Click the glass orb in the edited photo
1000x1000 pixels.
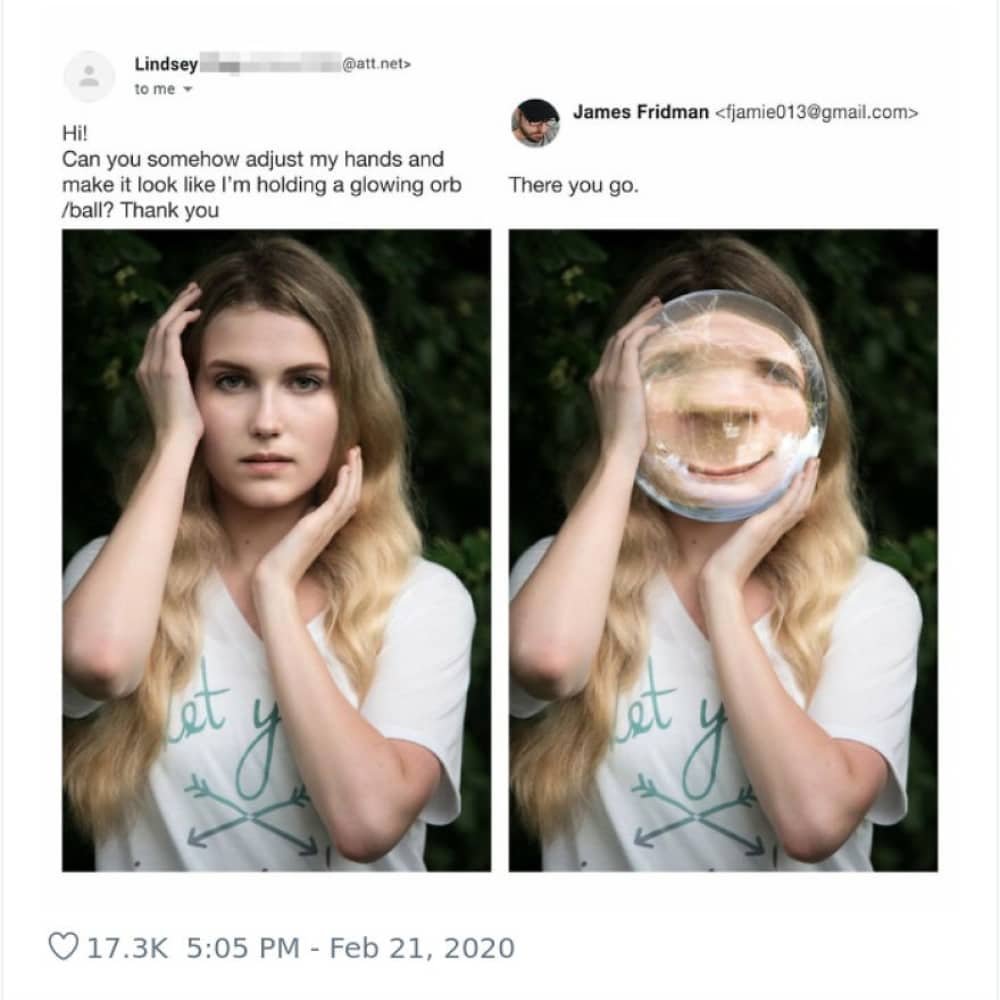pyautogui.click(x=730, y=405)
